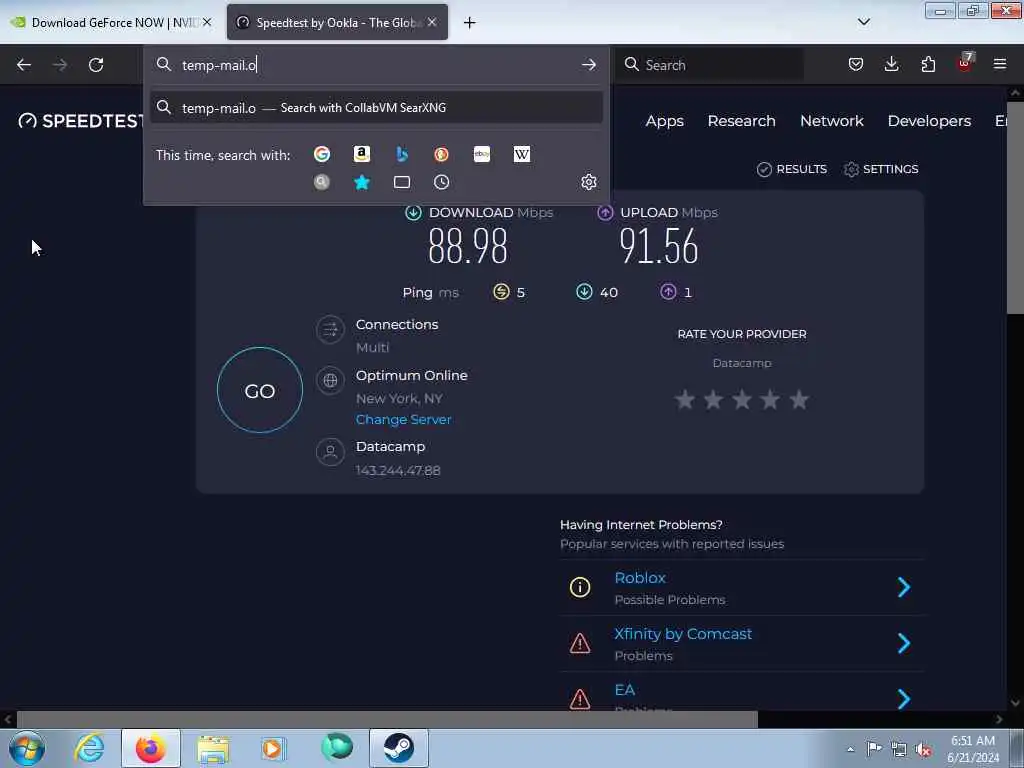This screenshot has height=768, width=1024.
Task: Start the test with the GO button
Action: click(x=260, y=390)
